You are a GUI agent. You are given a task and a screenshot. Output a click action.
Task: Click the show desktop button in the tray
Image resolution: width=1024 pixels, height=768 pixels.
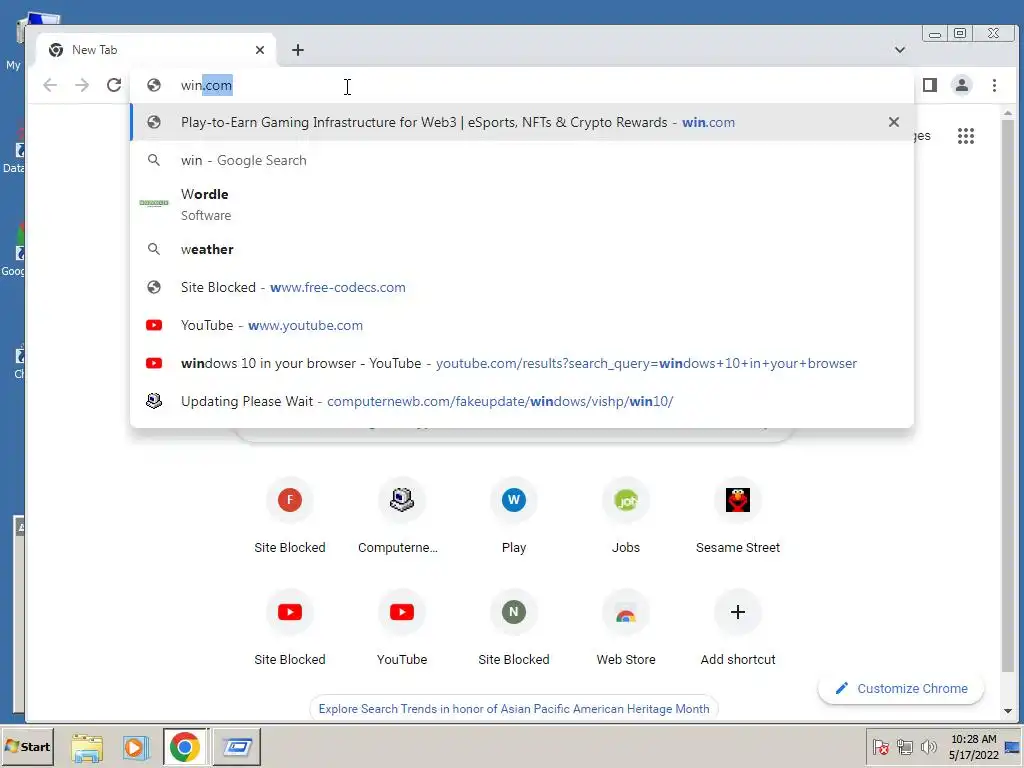pos(1013,747)
